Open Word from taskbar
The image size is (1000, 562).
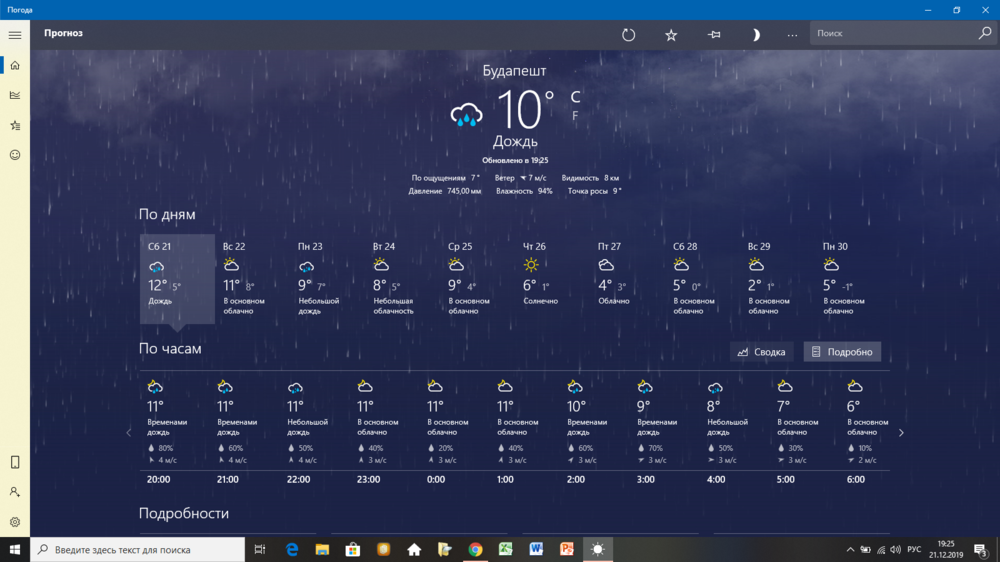(536, 549)
